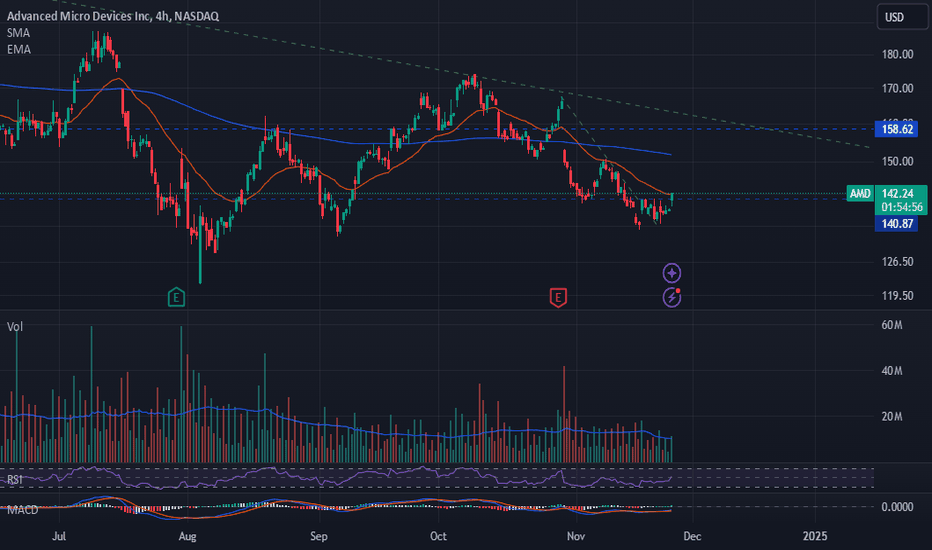Select the MACD indicator label
The height and width of the screenshot is (550, 932).
coord(23,510)
